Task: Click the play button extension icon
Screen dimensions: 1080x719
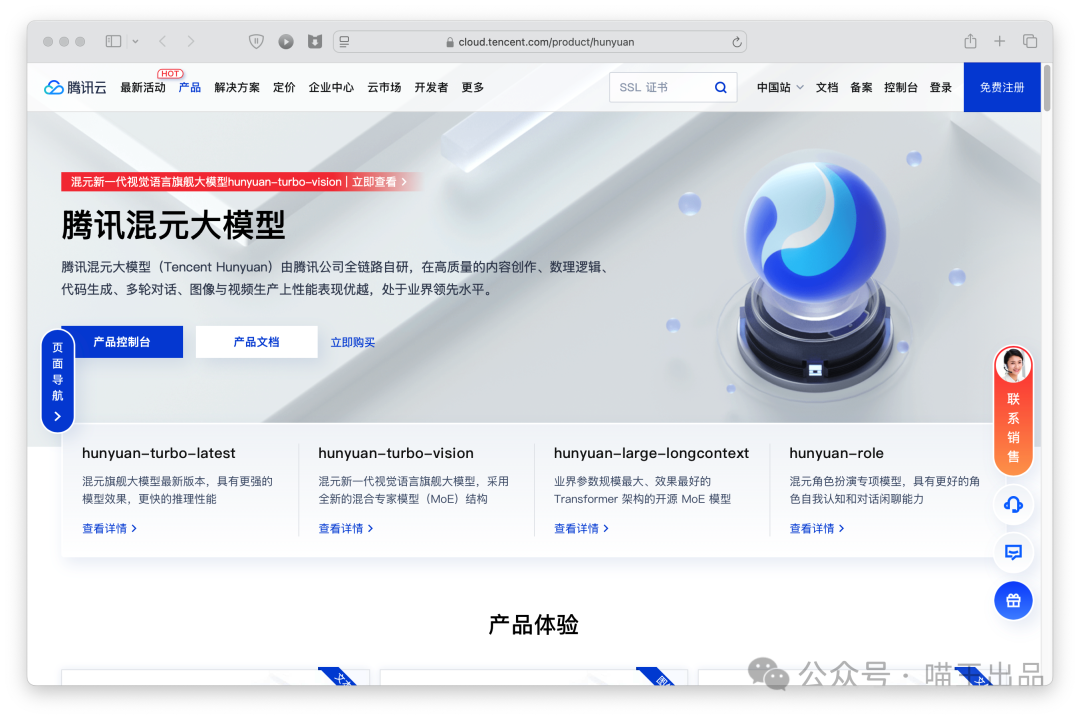Action: [x=286, y=41]
